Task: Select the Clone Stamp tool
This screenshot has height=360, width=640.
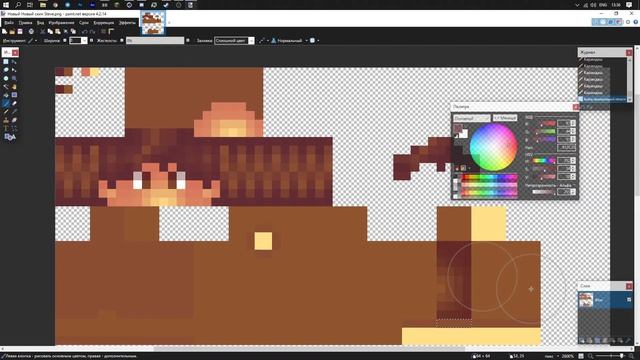Action: tap(6, 120)
